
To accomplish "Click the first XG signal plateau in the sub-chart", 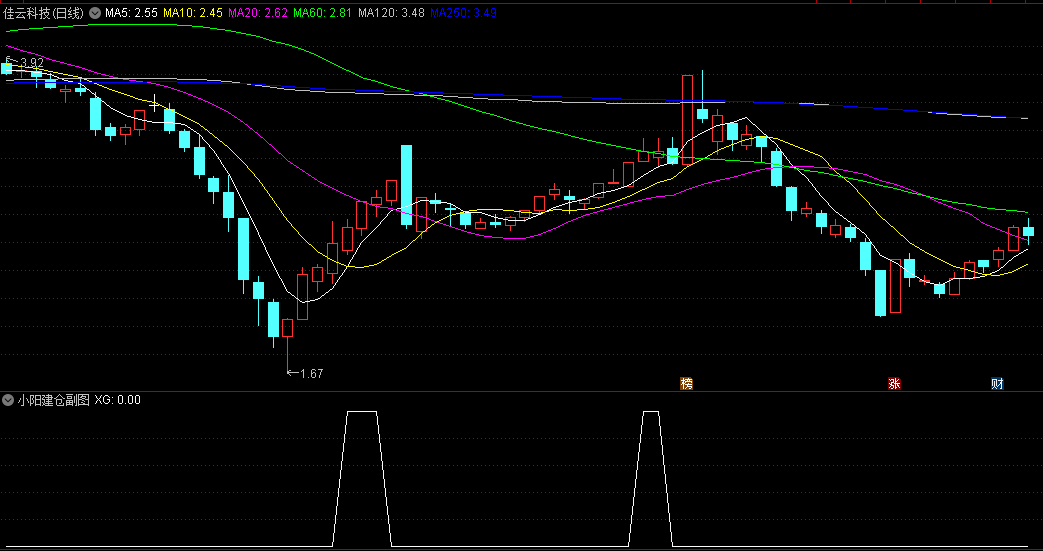I will tap(362, 412).
